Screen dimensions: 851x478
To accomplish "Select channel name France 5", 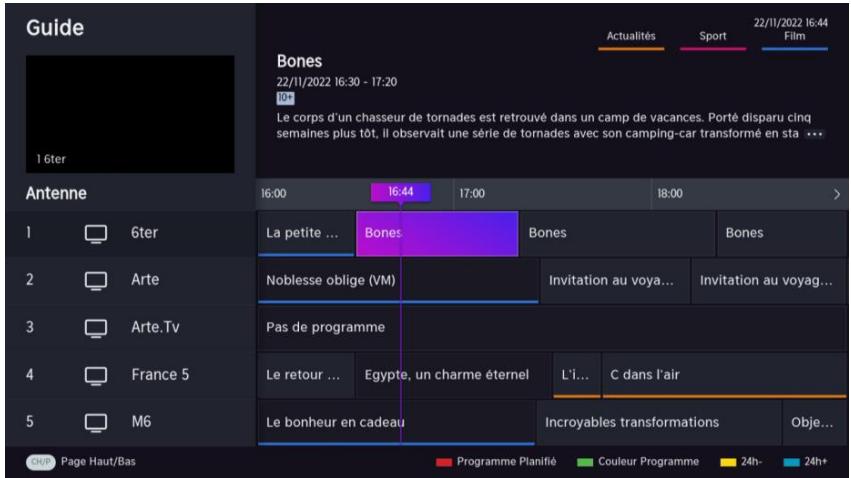I will (x=160, y=374).
